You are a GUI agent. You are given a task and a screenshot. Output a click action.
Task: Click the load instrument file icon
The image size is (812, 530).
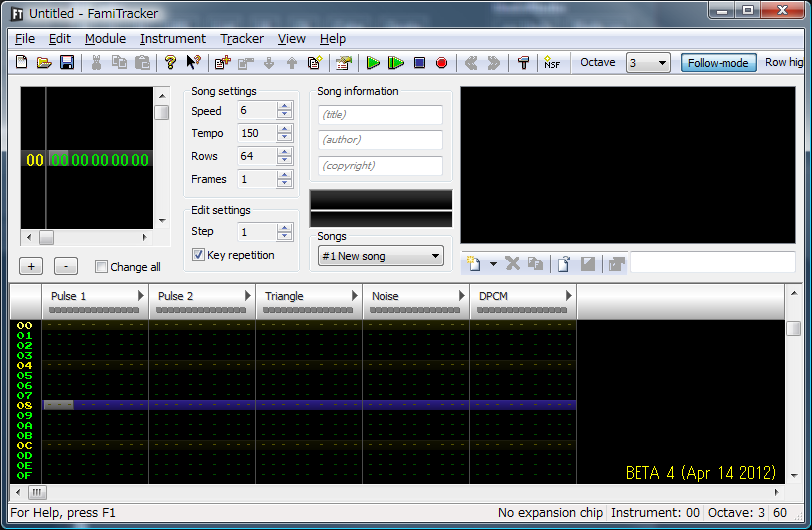point(563,264)
